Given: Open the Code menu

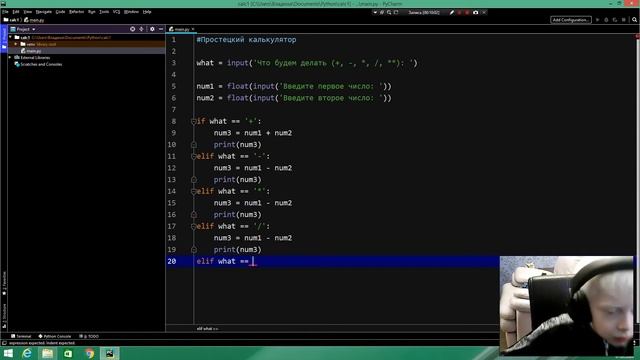Looking at the screenshot, I should pos(60,12).
